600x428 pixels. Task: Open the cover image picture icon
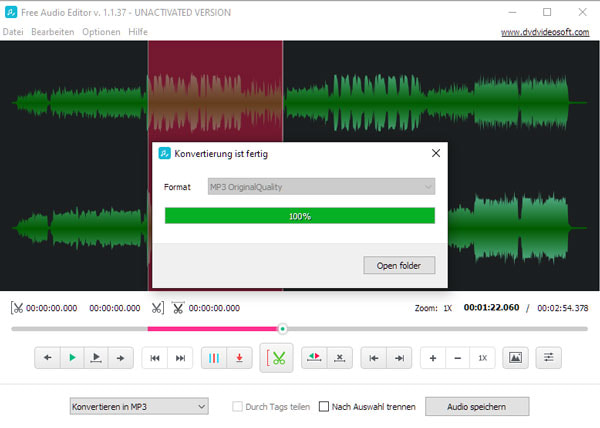coord(515,357)
